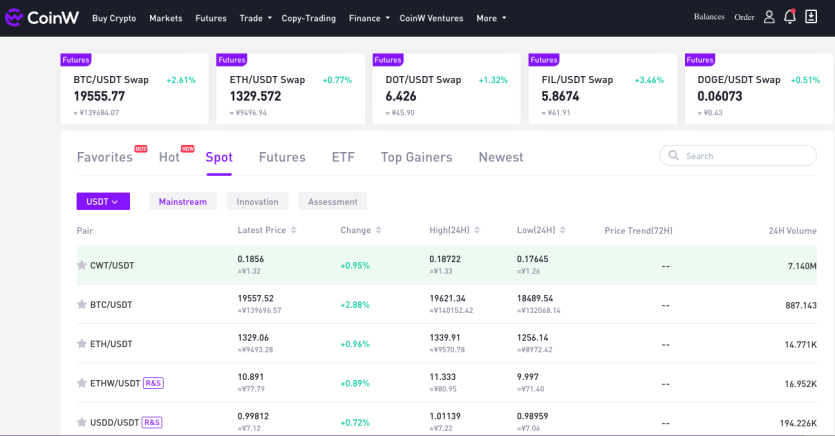Focus the Search input field

click(738, 155)
